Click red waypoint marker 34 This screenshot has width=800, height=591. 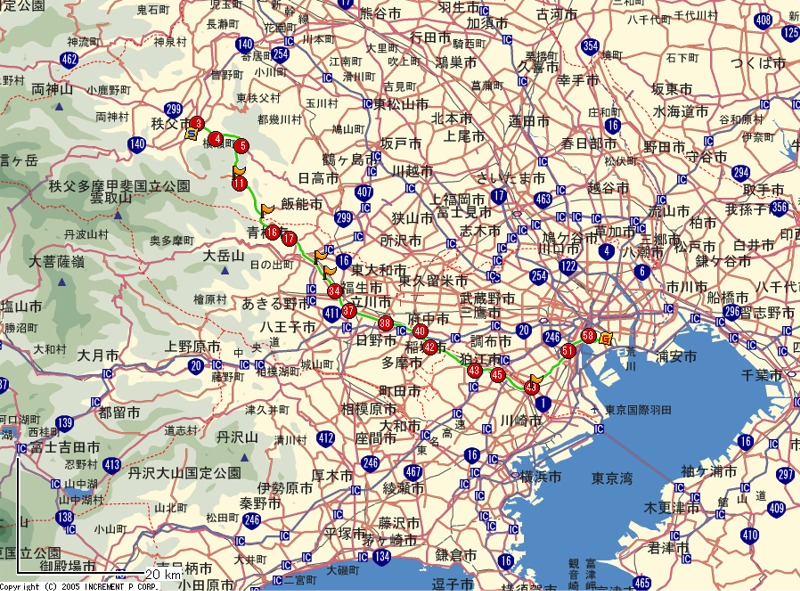coord(335,291)
